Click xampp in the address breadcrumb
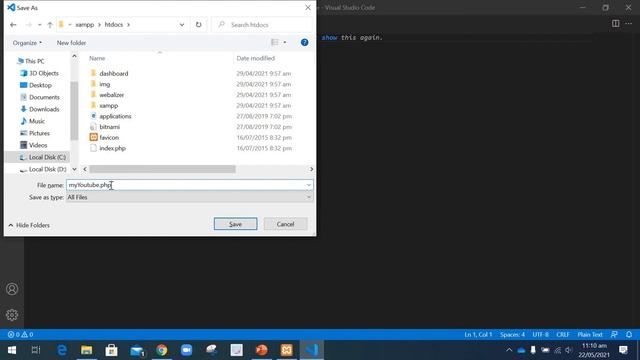Viewport: 640px width, 360px height. pos(84,24)
